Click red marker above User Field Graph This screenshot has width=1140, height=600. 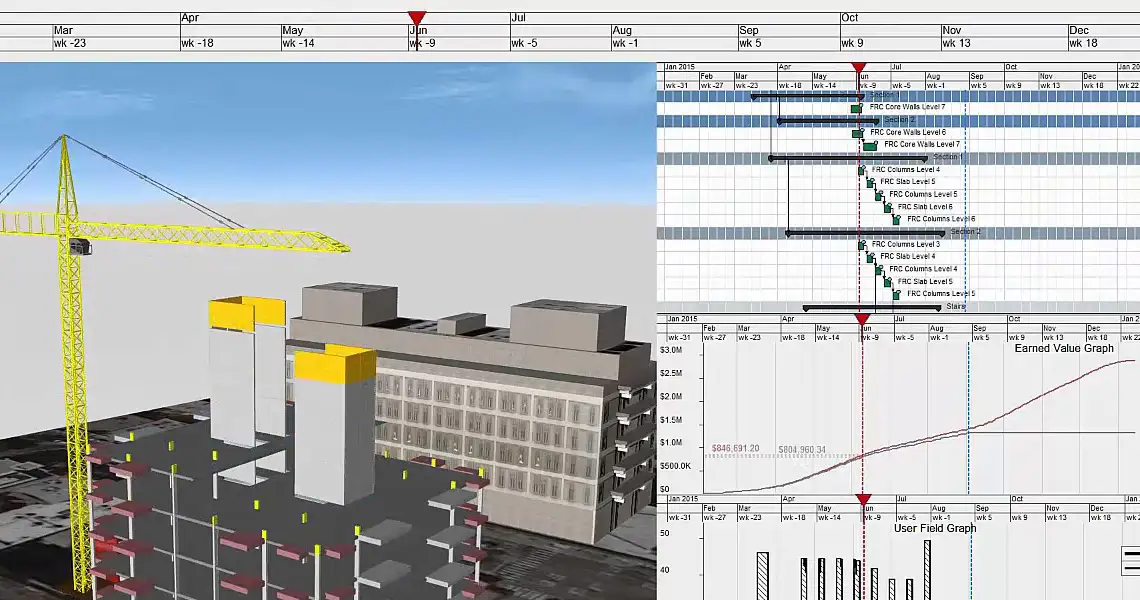coord(863,499)
